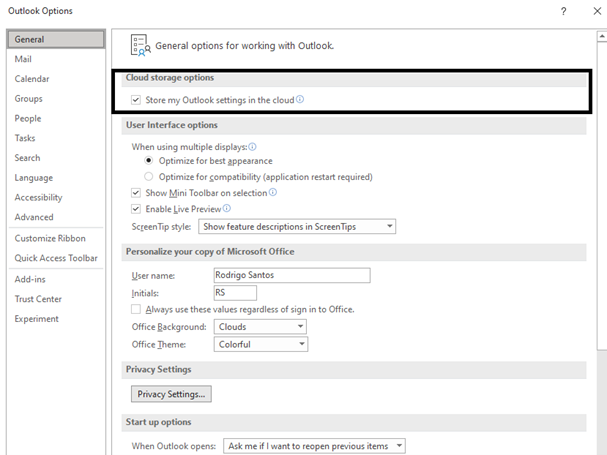Click info icon beside cloud settings option
607x455 pixels.
300,100
